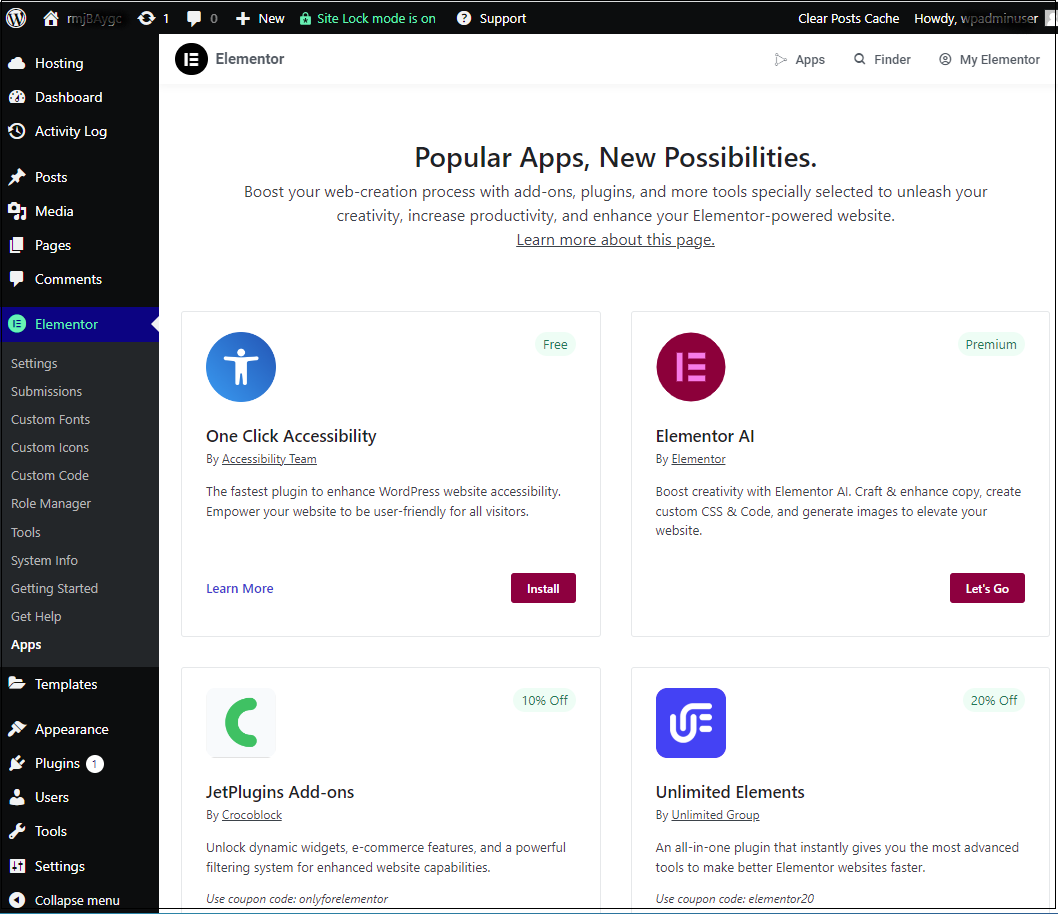Select Templates in the sidebar menu
Viewport: 1058px width, 914px height.
click(x=64, y=683)
